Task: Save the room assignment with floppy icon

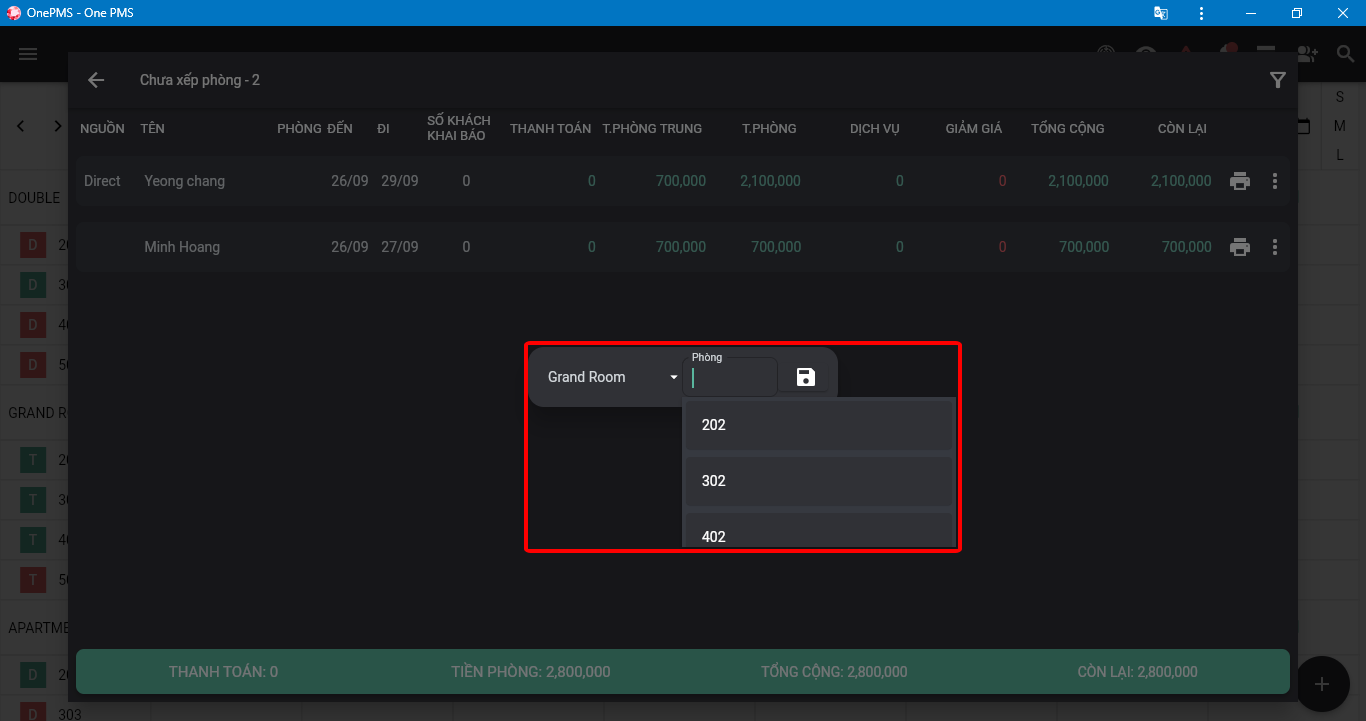Action: coord(806,377)
